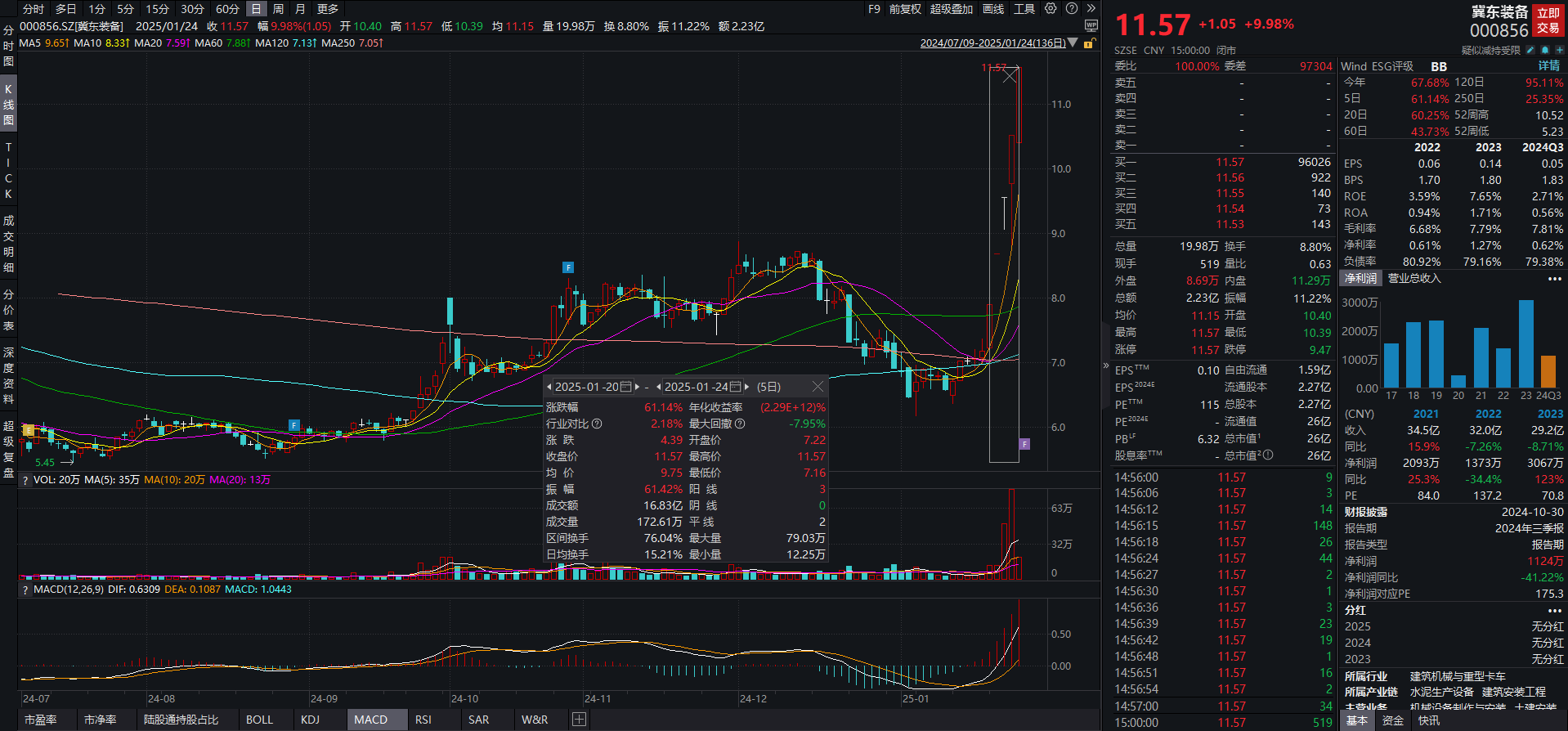
Task: Show help for 最大回撤
Action: 740,424
